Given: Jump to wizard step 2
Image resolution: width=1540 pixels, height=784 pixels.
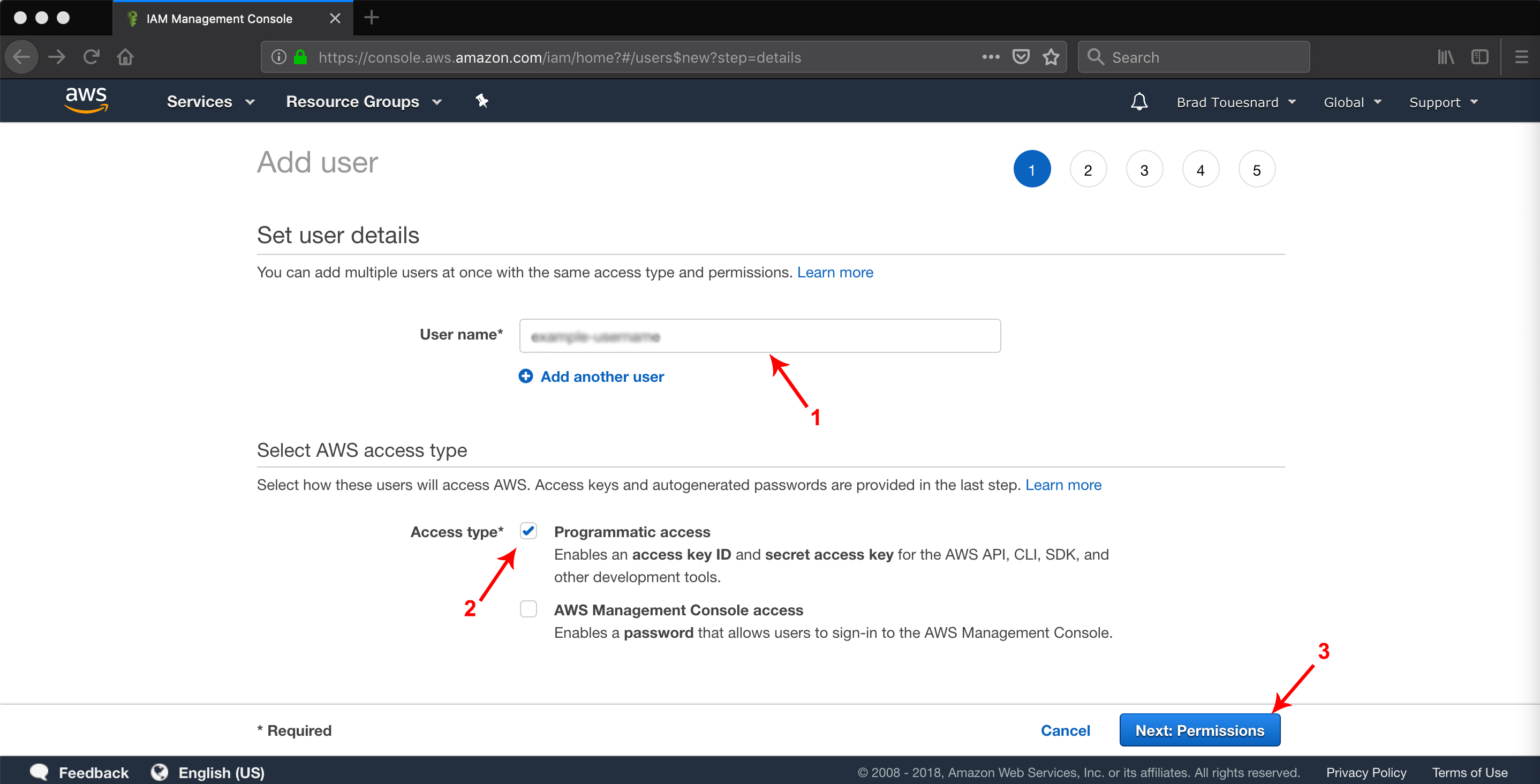Looking at the screenshot, I should (1088, 169).
